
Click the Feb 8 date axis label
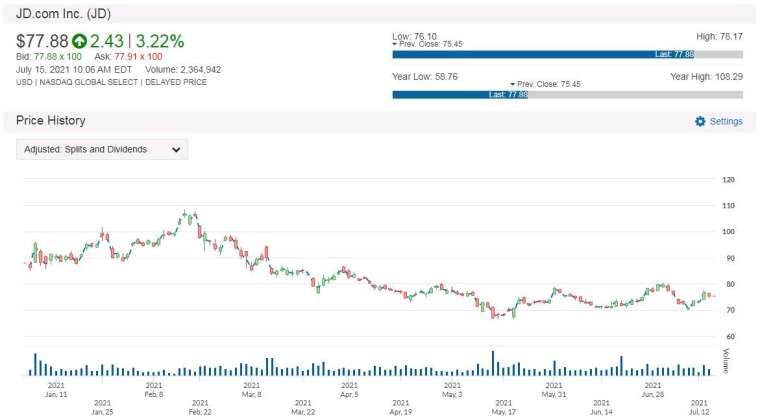pyautogui.click(x=154, y=390)
